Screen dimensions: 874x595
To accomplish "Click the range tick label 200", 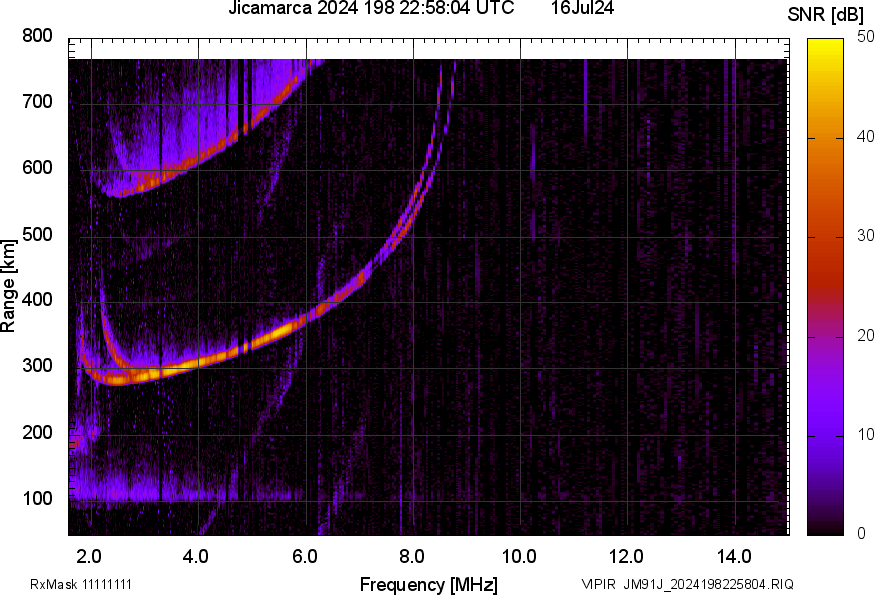I will (37, 432).
